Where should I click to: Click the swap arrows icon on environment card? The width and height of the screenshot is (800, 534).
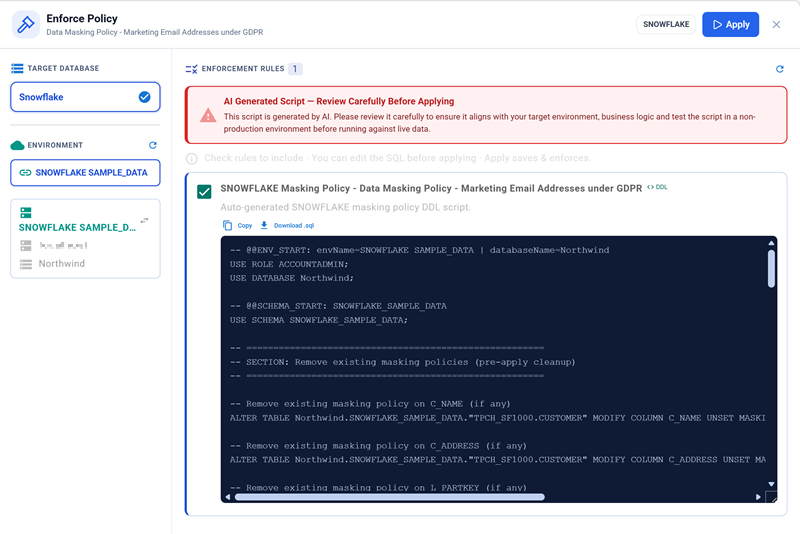144,220
